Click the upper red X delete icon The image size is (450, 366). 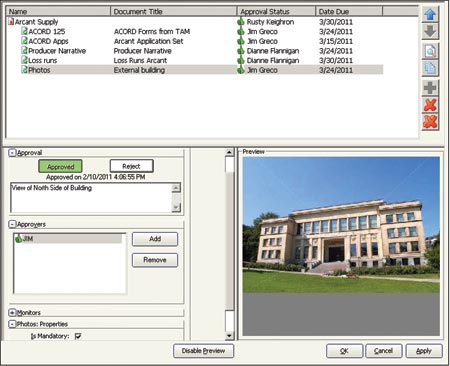click(430, 105)
